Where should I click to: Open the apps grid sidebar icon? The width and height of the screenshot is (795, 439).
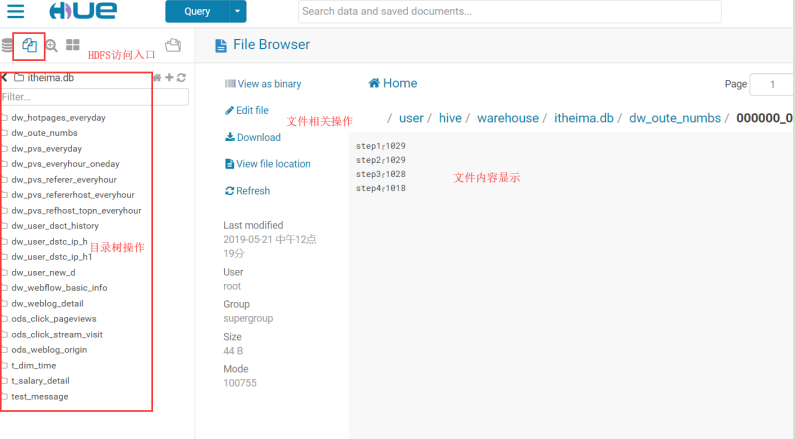click(73, 45)
